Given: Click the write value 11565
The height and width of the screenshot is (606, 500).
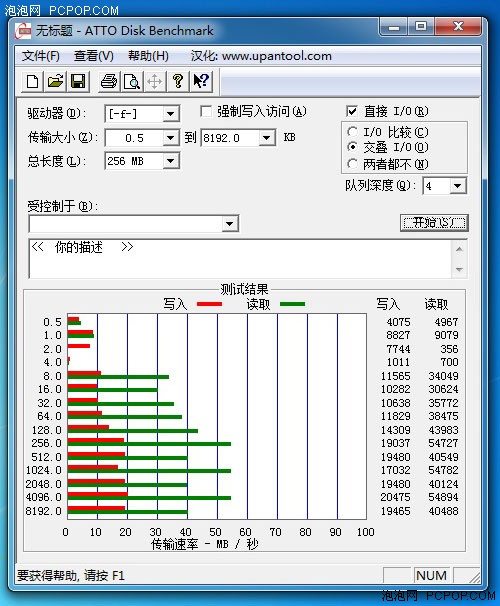Looking at the screenshot, I should click(395, 376).
